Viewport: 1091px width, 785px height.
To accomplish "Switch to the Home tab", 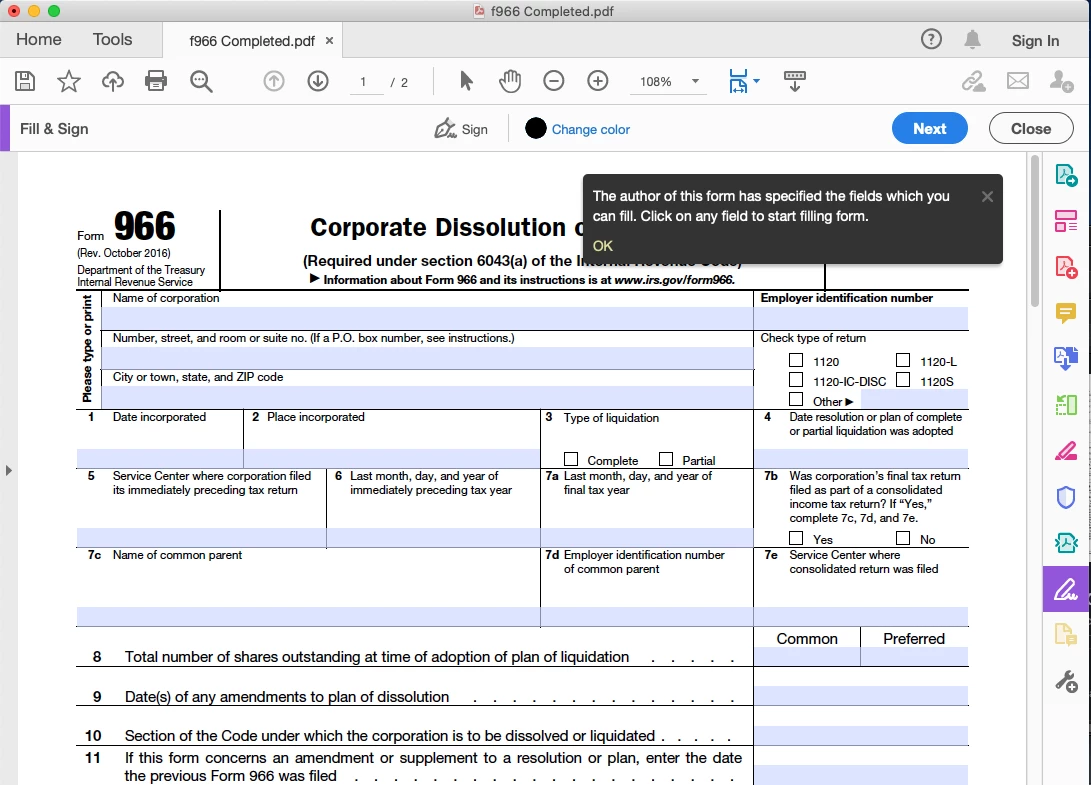I will [39, 40].
